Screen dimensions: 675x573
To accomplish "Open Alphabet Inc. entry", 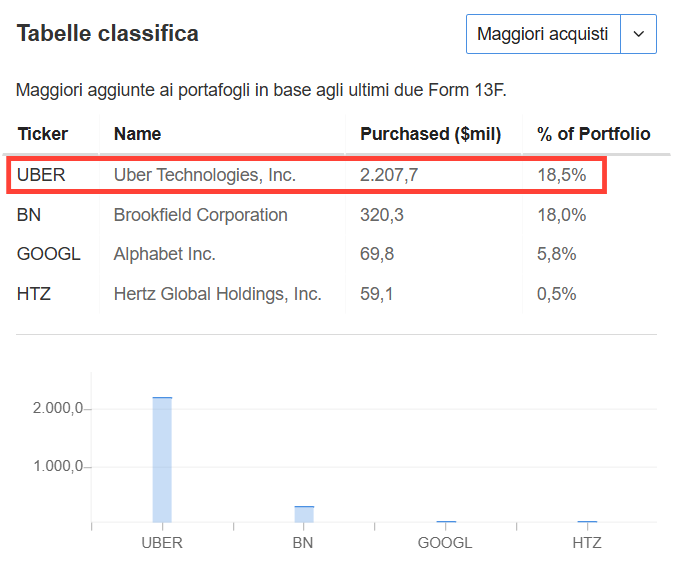I will point(164,254).
